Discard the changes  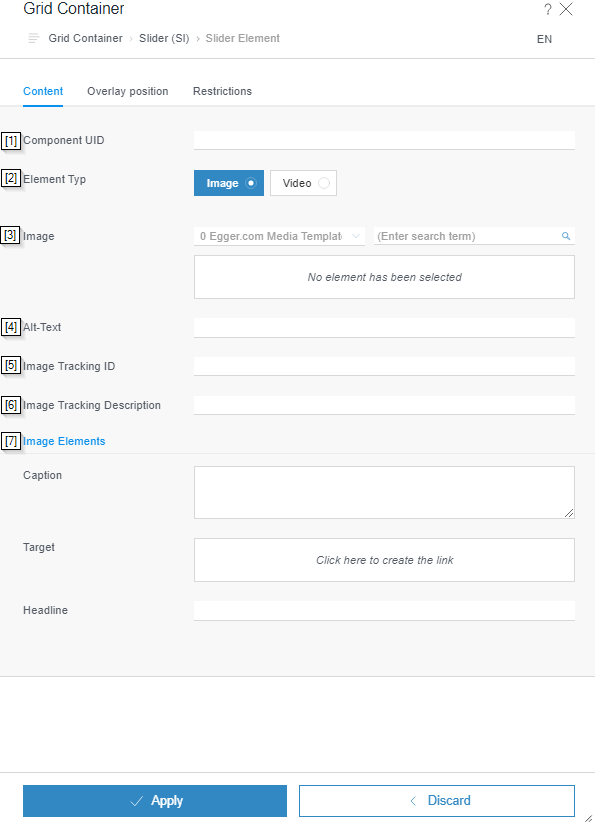click(437, 801)
